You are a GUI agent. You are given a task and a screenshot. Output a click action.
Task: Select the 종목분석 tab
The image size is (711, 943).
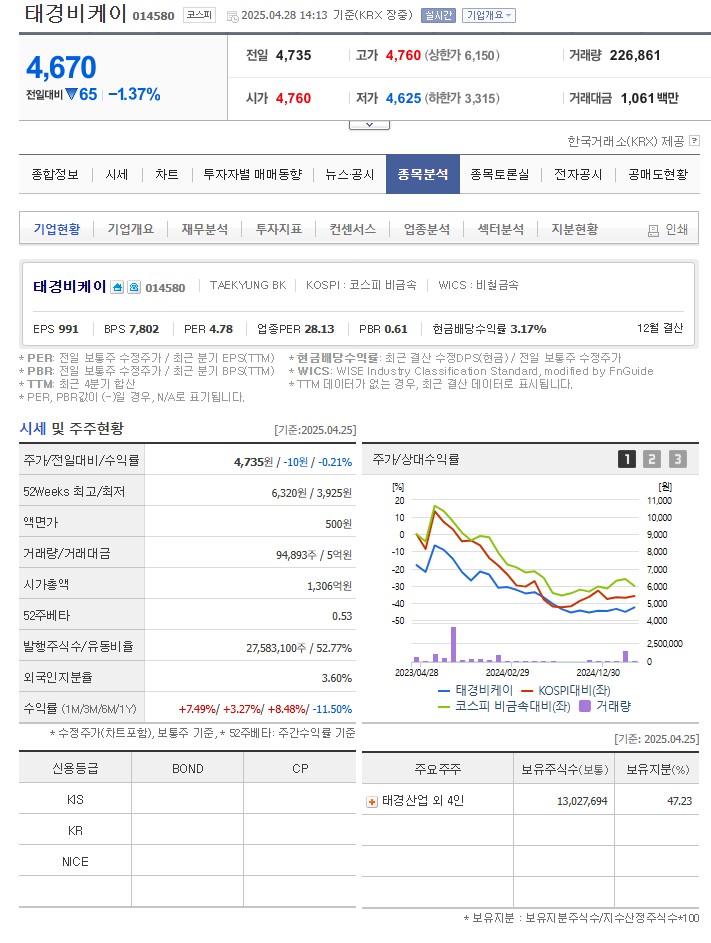[x=423, y=174]
